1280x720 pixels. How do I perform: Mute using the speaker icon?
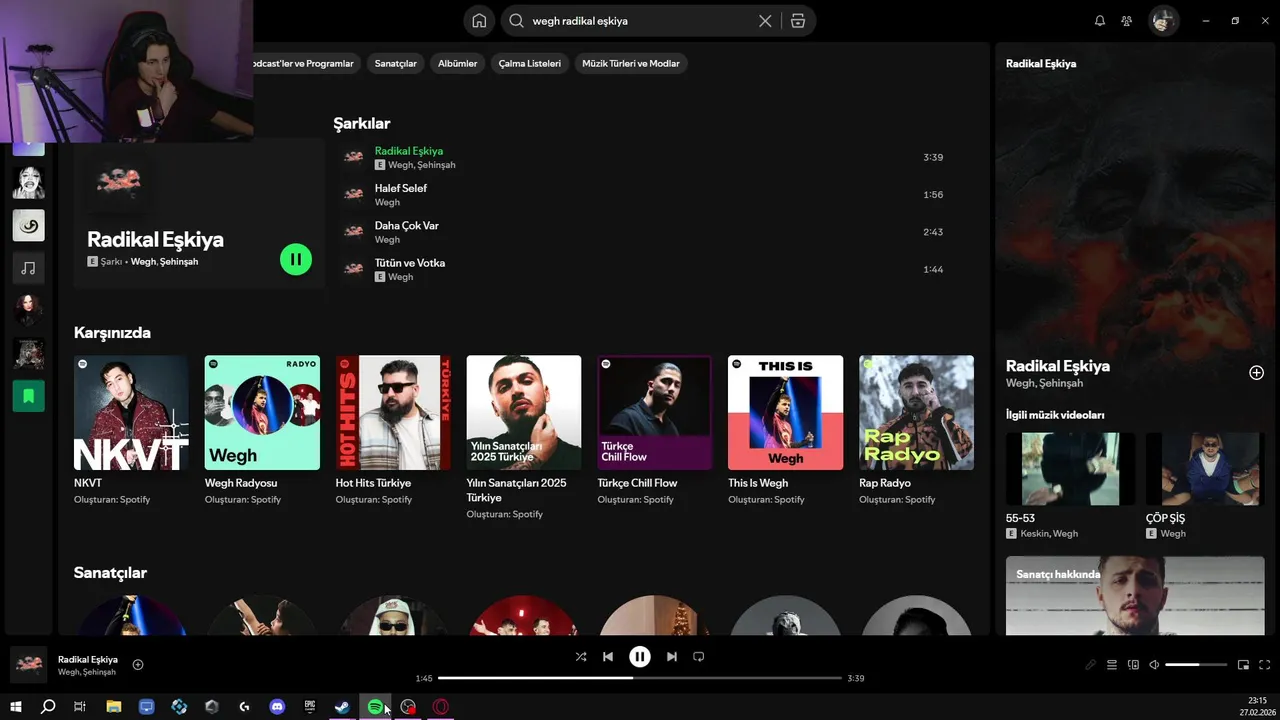pos(1154,665)
